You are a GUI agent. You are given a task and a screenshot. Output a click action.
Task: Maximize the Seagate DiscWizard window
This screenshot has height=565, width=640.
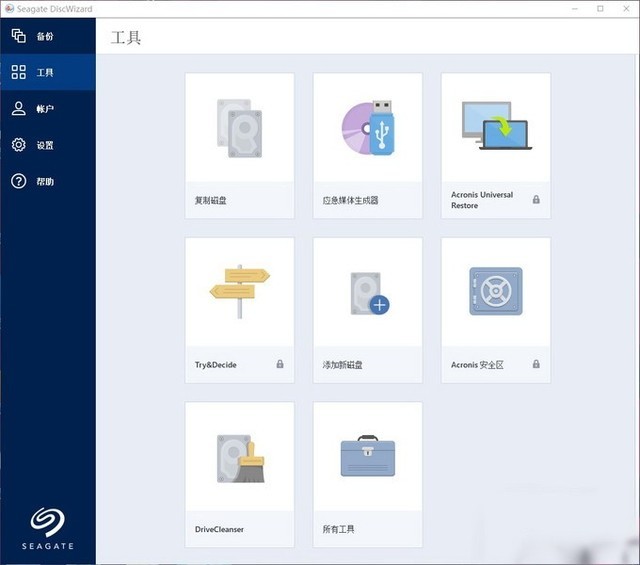(x=600, y=9)
